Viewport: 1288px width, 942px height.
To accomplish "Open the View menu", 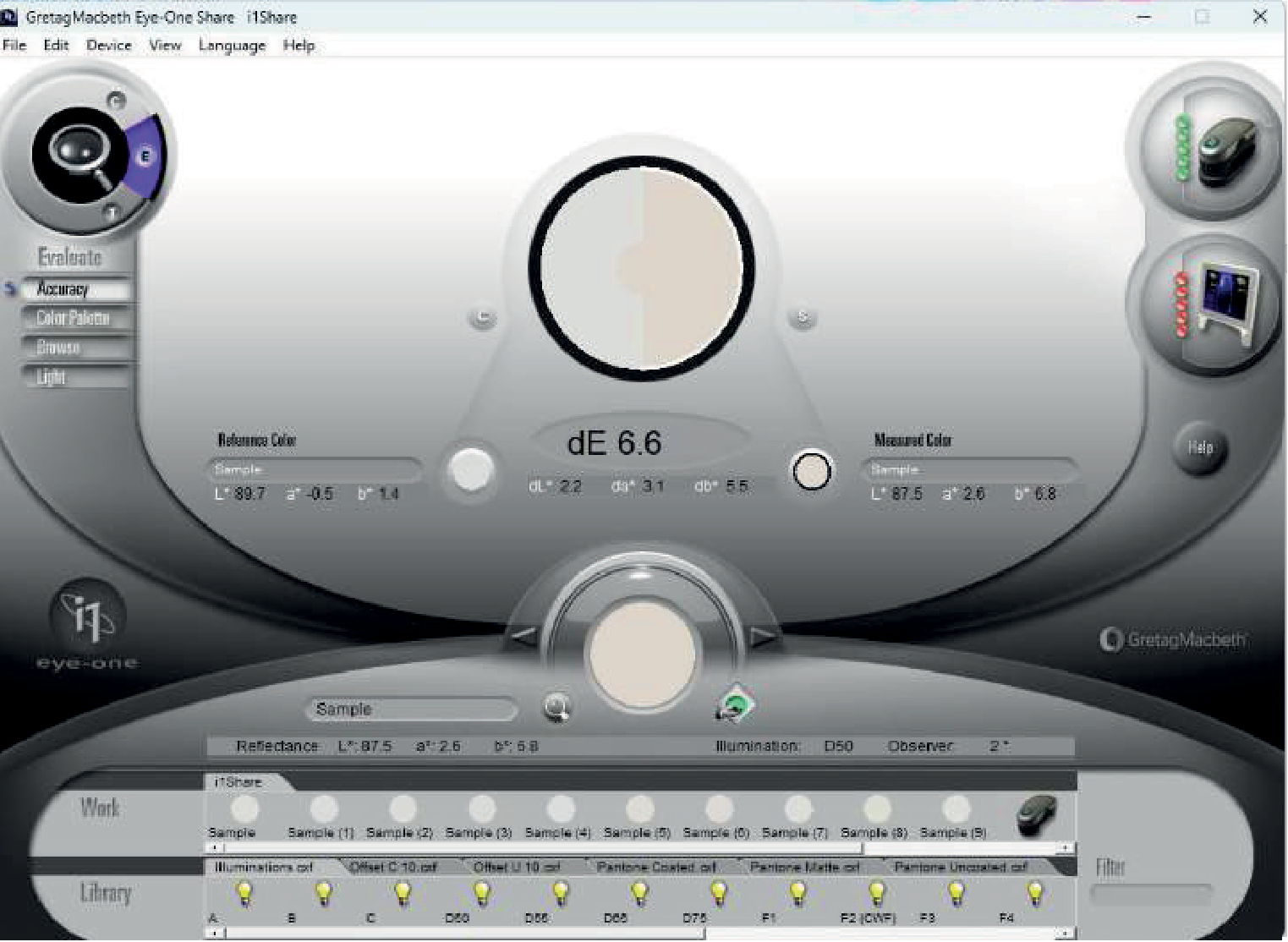I will point(165,46).
